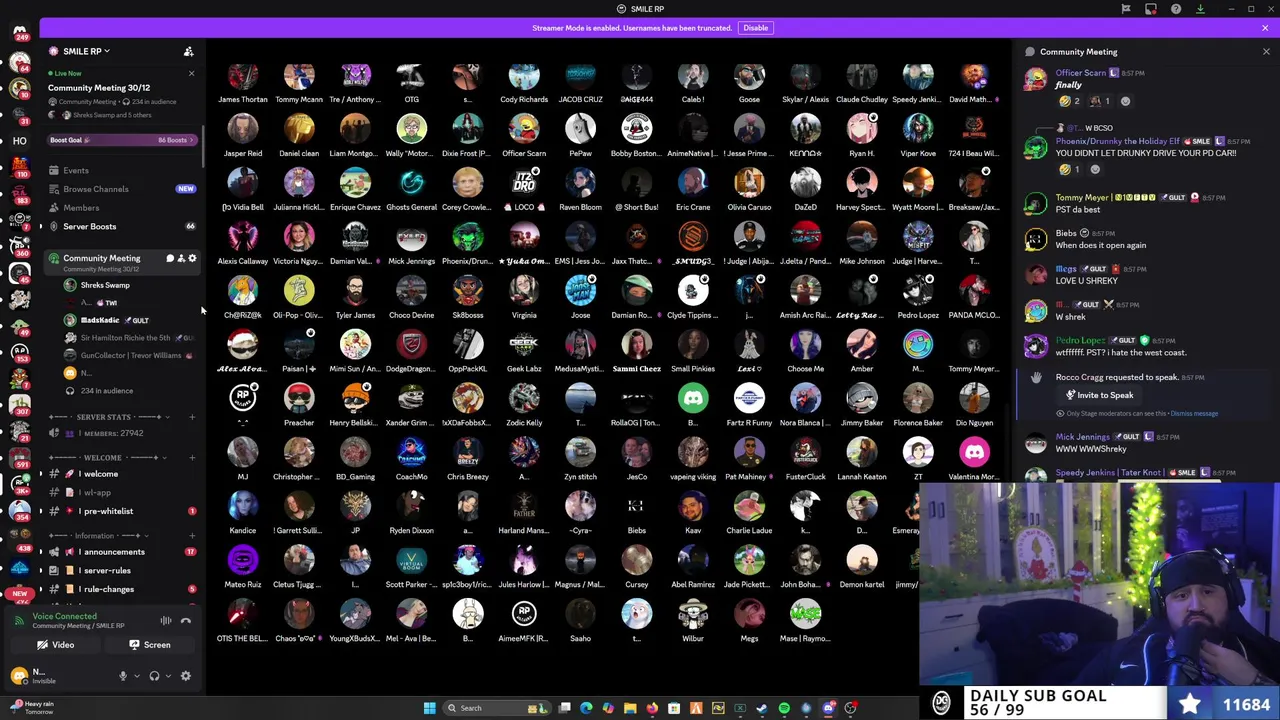
Task: Open the pinned/bookmark icon in title bar
Action: (1126, 9)
